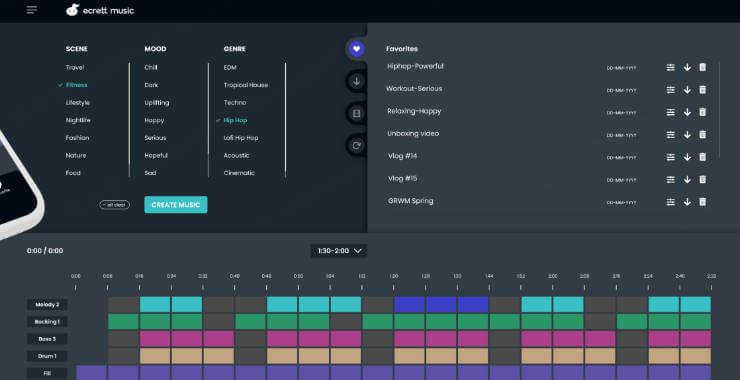Click the refresh history side icon
Screen dimensions: 740x380
coord(356,145)
